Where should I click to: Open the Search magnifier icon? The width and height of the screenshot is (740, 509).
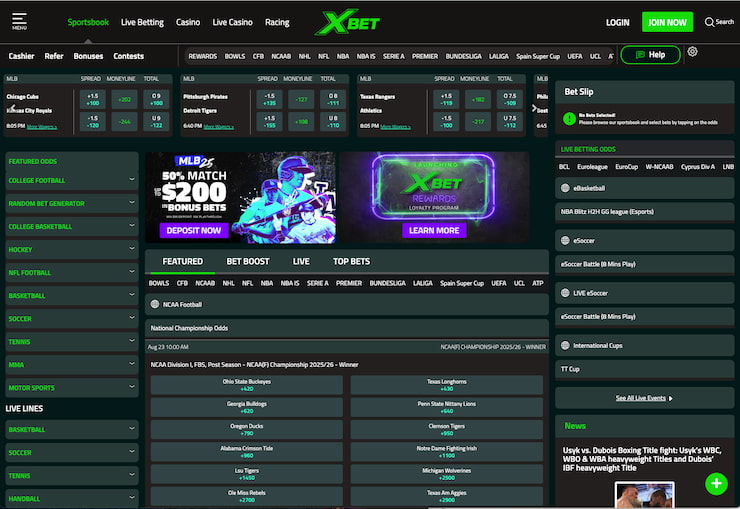[709, 22]
